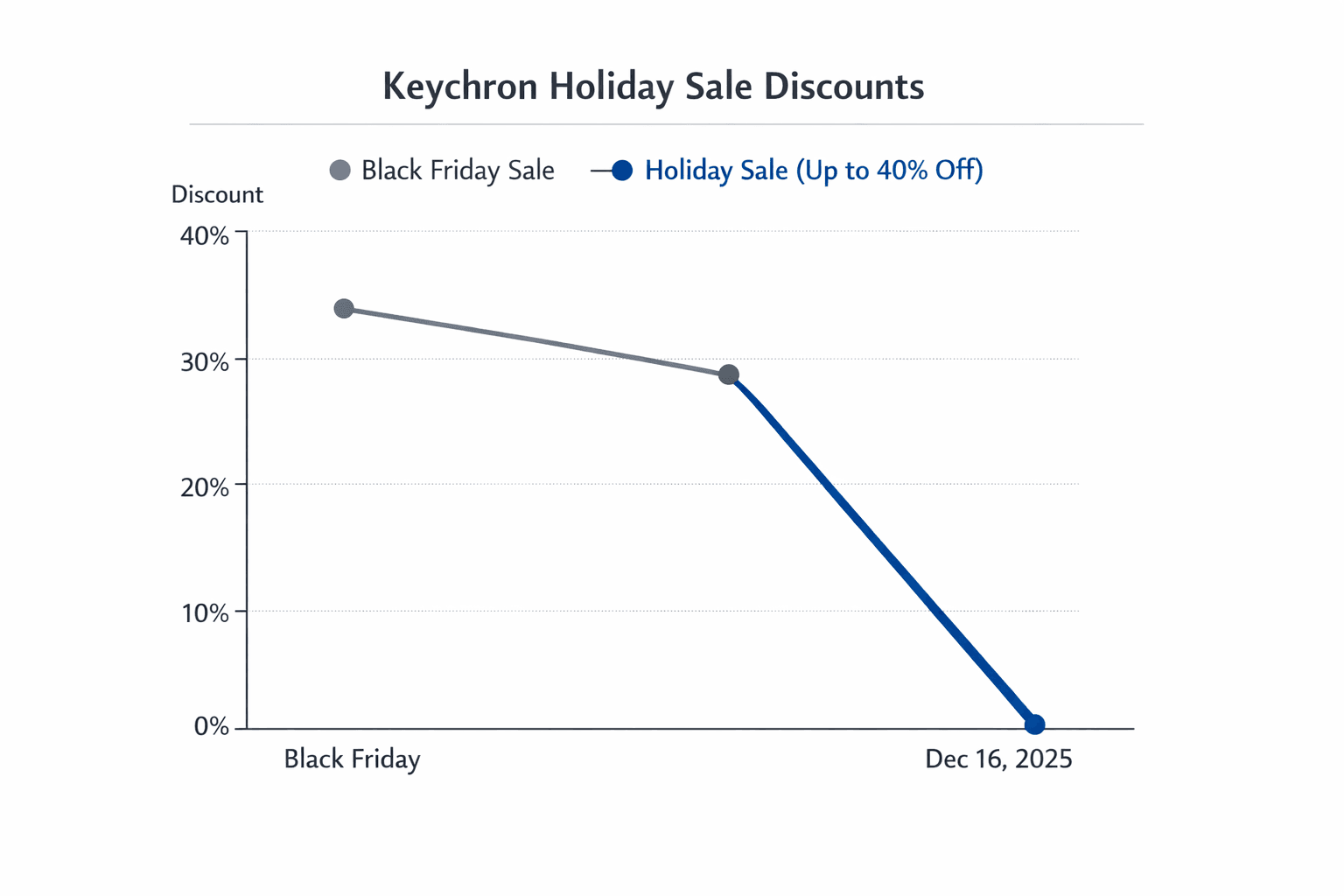The width and height of the screenshot is (1344, 896).
Task: Click the horizontal divider line under the title
Action: [x=665, y=124]
